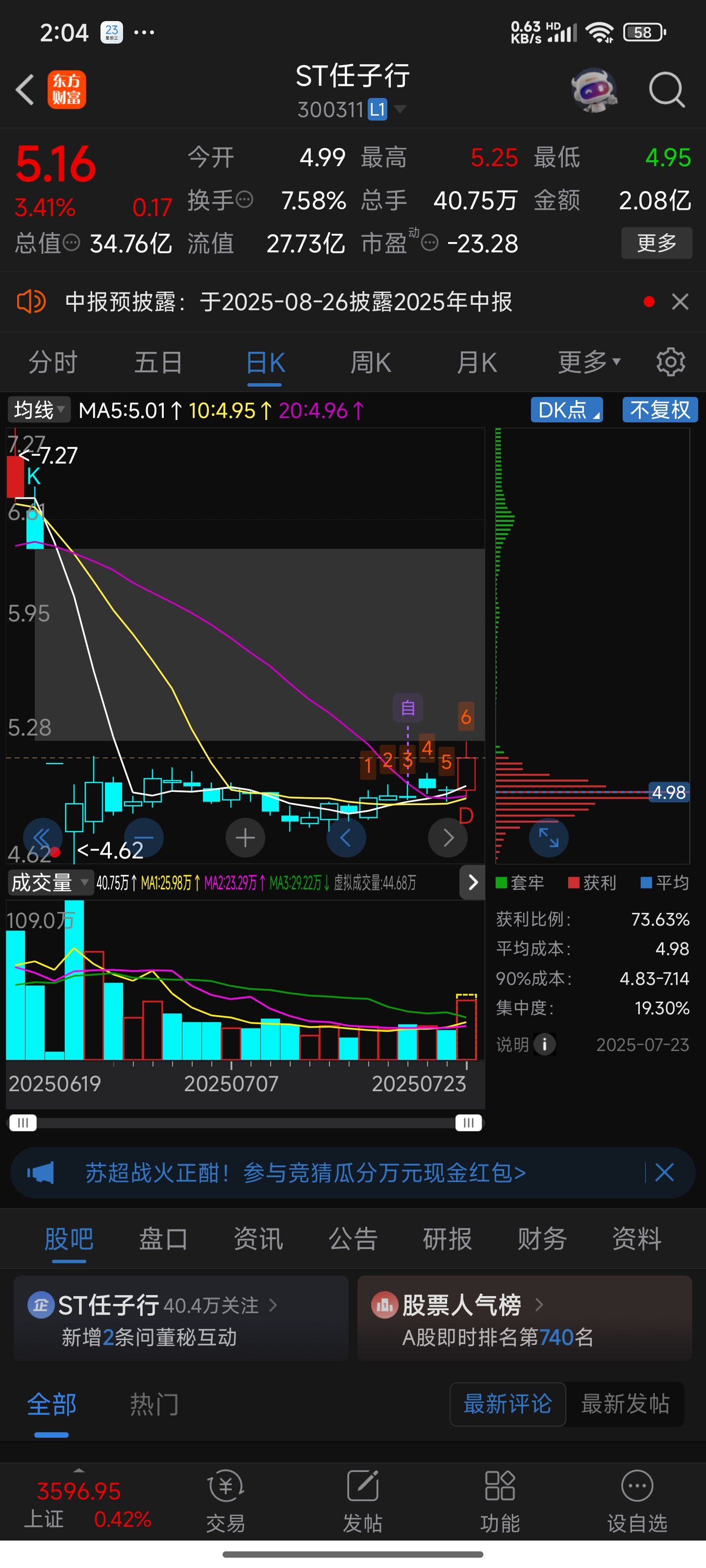Open the 中报预披露 notice text
This screenshot has width=706, height=1568.
[x=288, y=302]
